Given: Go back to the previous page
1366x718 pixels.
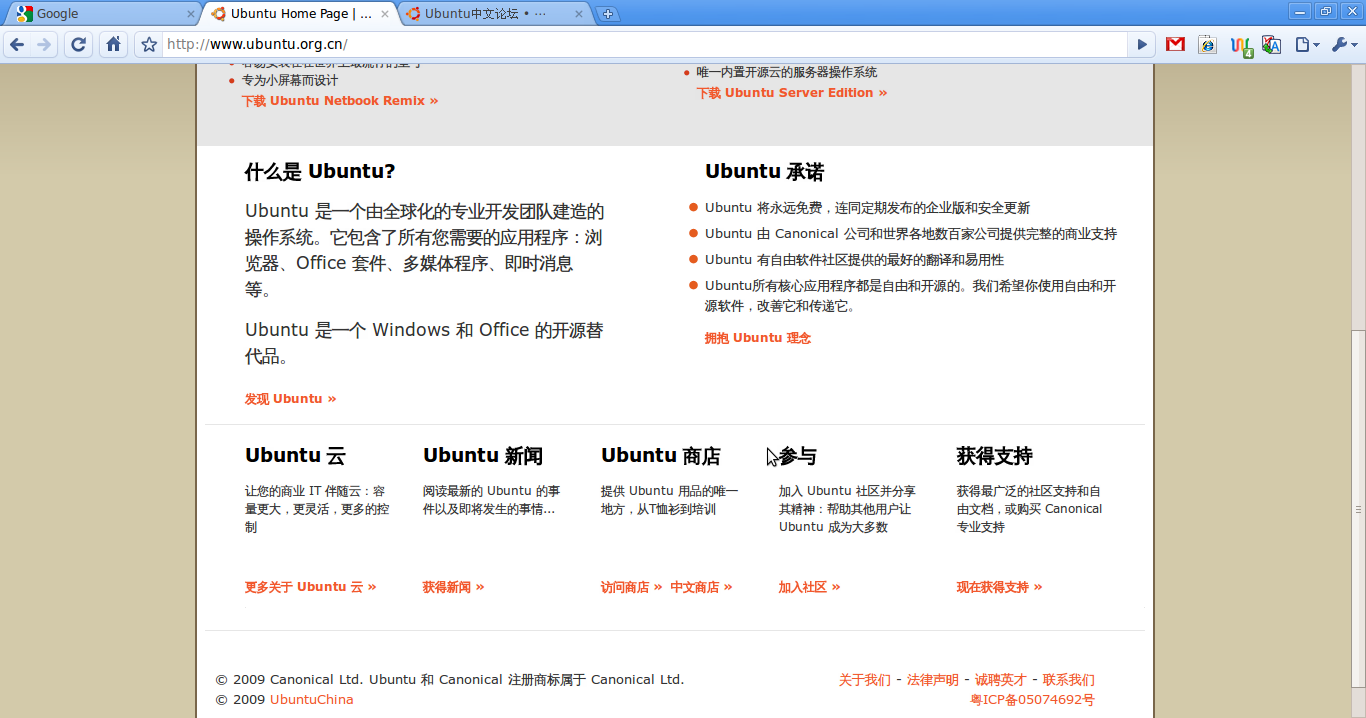Looking at the screenshot, I should point(17,44).
